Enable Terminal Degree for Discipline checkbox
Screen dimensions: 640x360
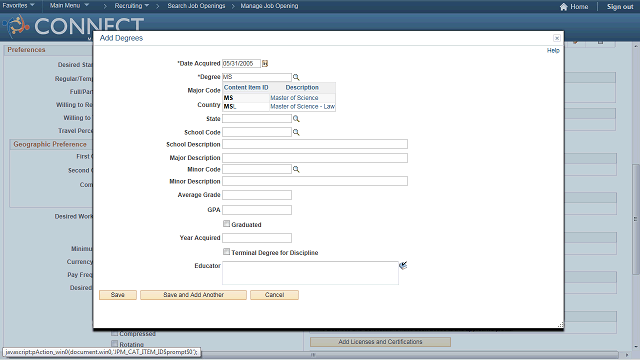coord(227,252)
